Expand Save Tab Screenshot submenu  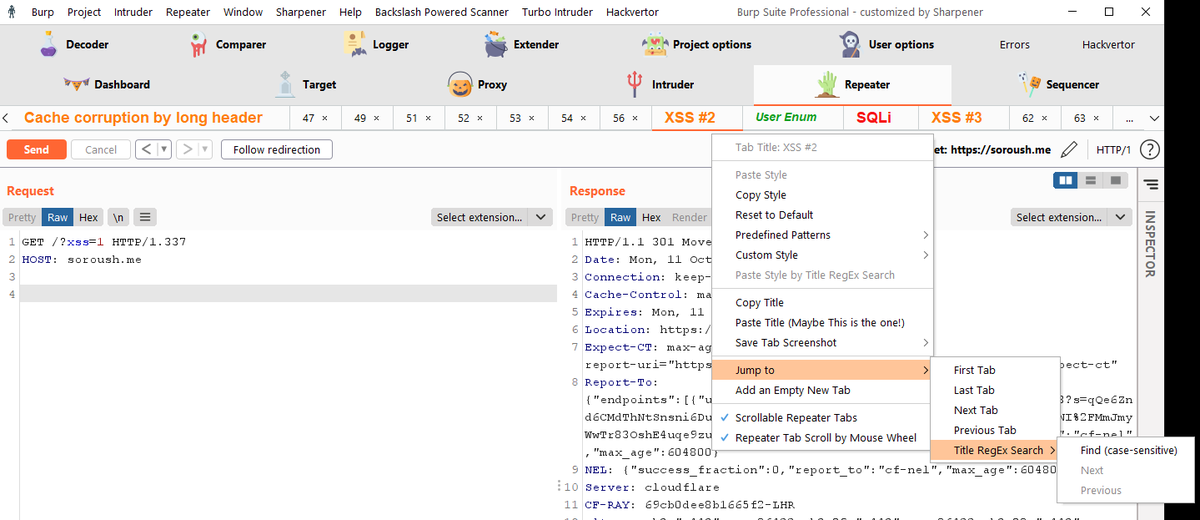821,343
